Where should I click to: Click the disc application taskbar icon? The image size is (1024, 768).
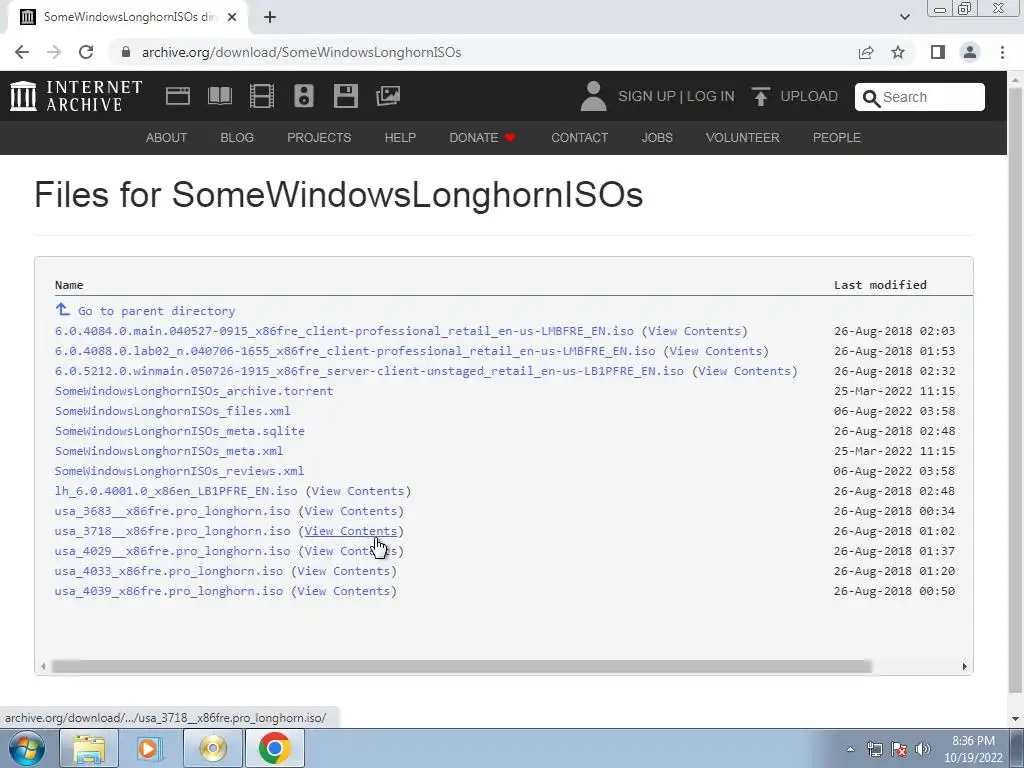(x=213, y=748)
